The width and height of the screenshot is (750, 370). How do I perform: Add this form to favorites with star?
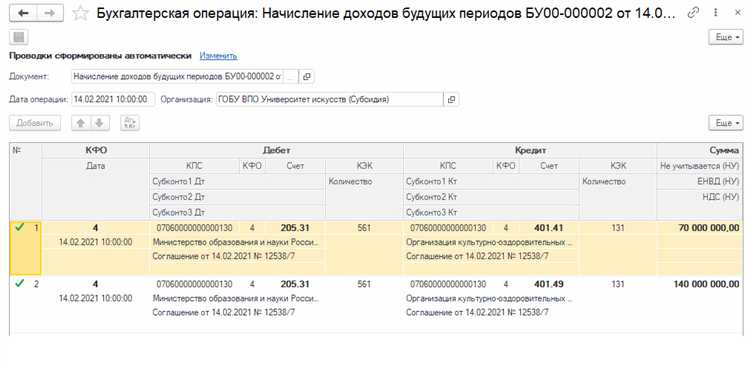tap(80, 13)
